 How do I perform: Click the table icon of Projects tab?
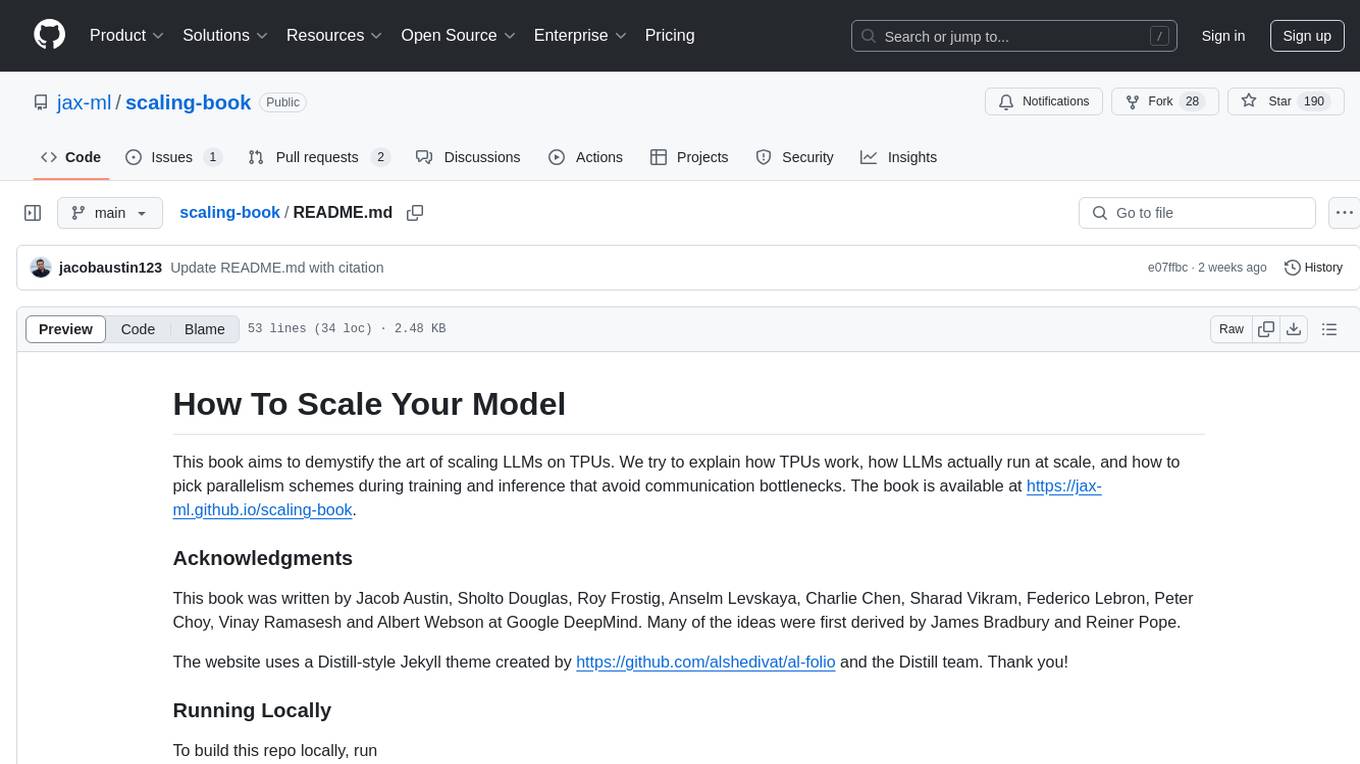658,157
